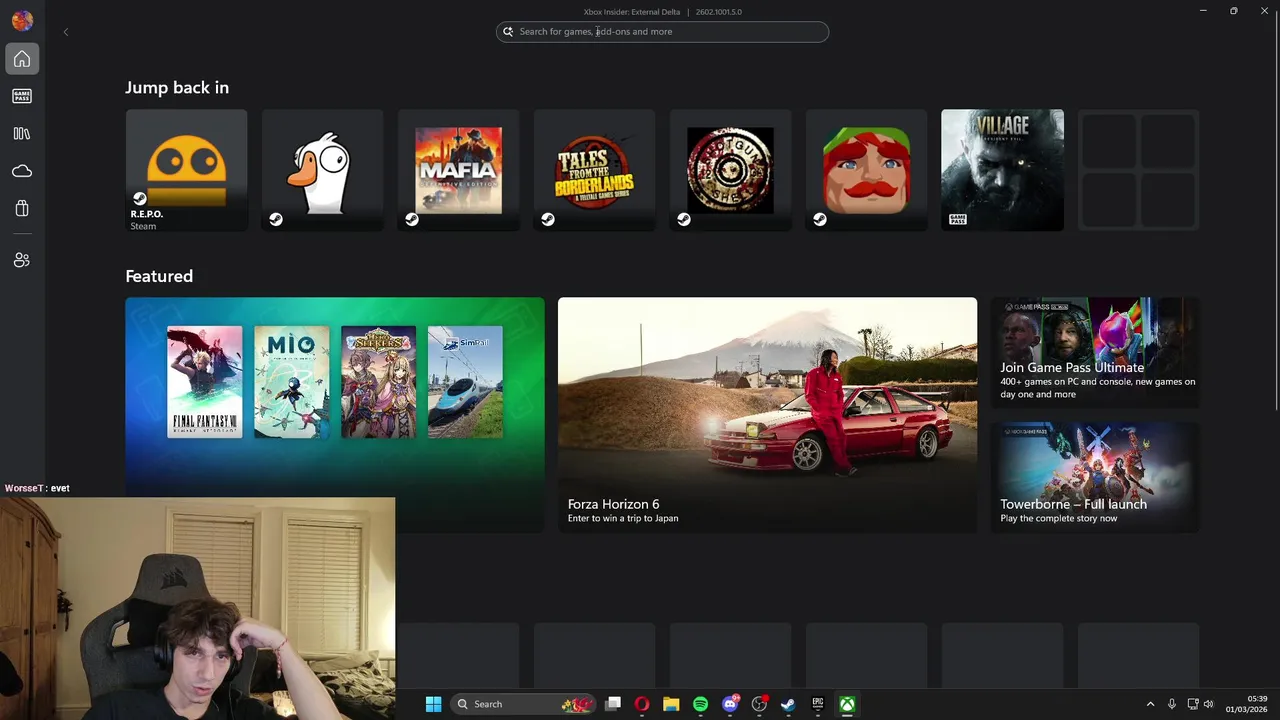Open Forza Horizon 6 featured banner

pyautogui.click(x=767, y=414)
